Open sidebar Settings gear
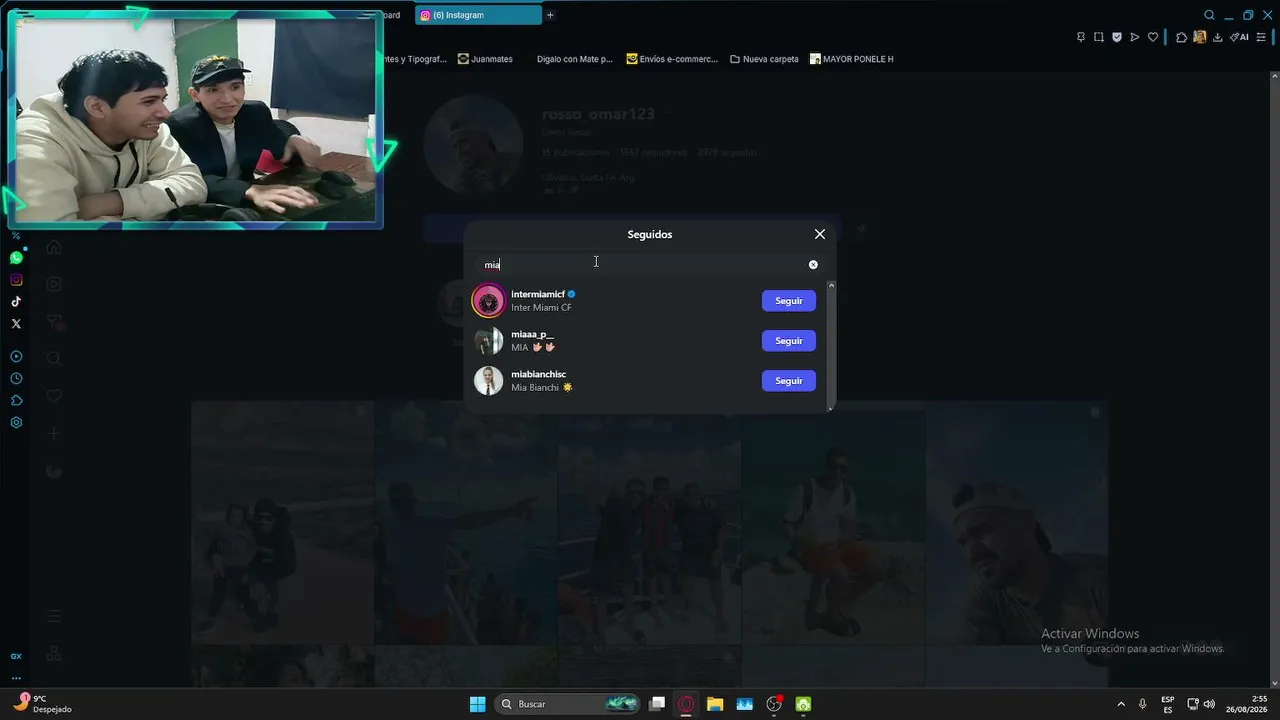This screenshot has width=1280, height=720. (x=16, y=423)
